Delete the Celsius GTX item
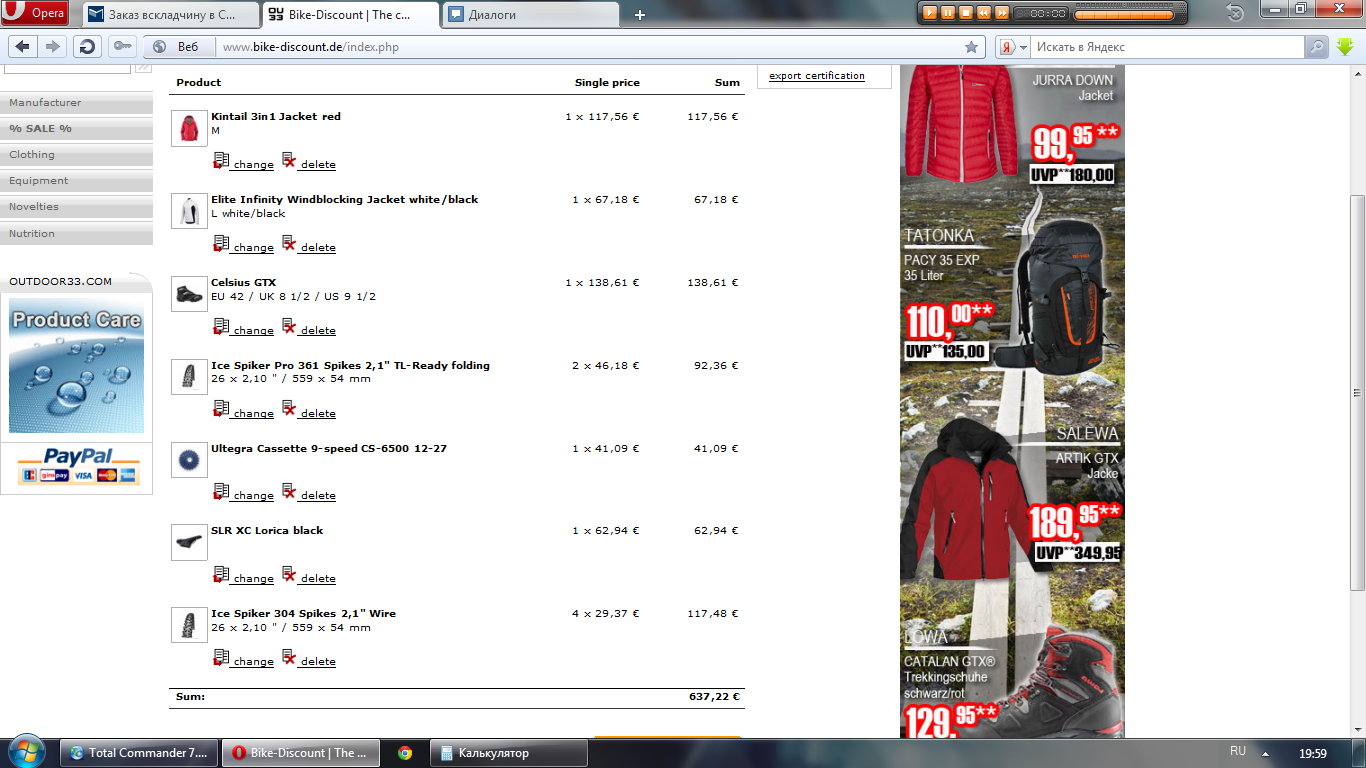 tap(309, 328)
